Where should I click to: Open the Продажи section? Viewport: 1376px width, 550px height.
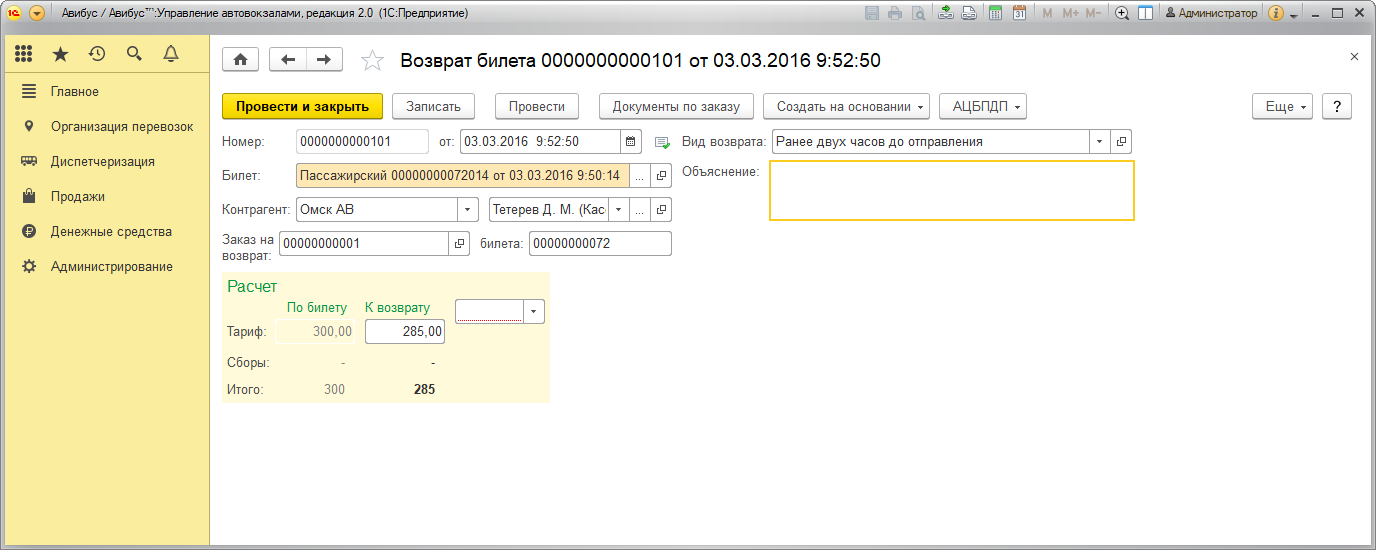(78, 196)
